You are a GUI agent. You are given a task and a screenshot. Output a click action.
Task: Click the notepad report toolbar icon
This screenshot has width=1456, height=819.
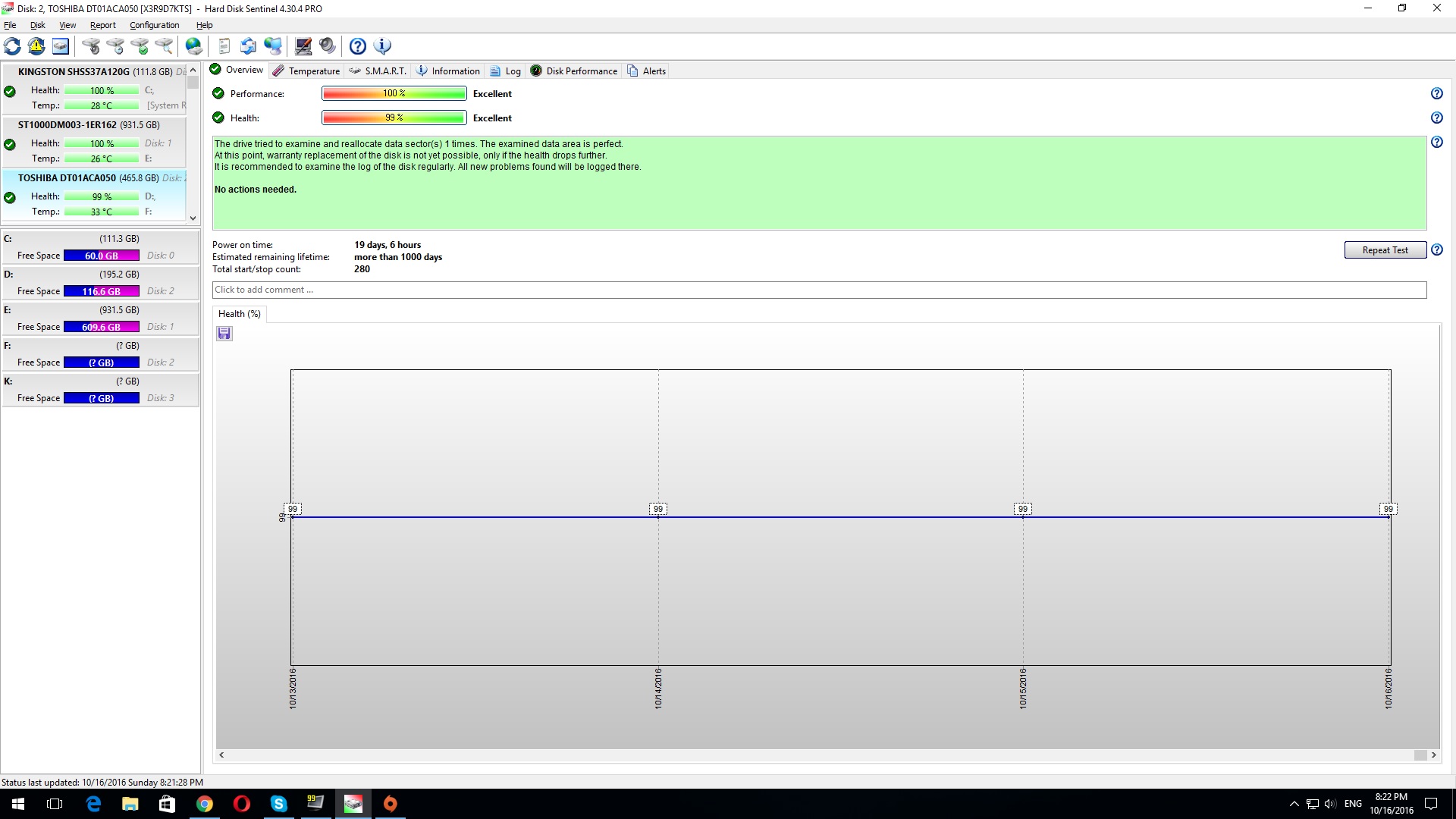pyautogui.click(x=224, y=46)
